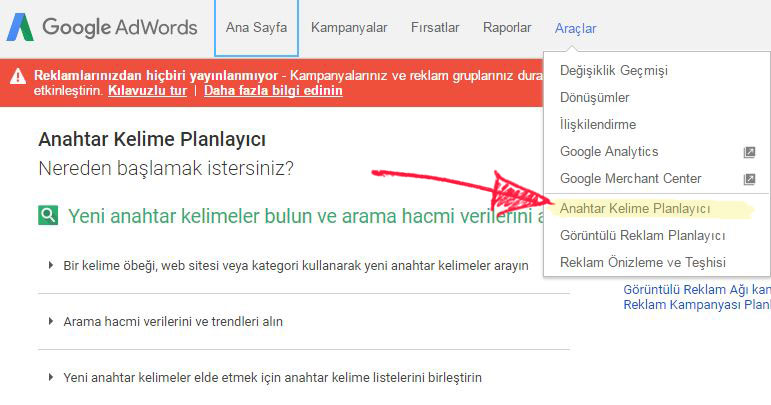The height and width of the screenshot is (405, 771).
Task: Click the 'Anahtar Kelime Planlayıcı' page title
Action: [x=152, y=140]
